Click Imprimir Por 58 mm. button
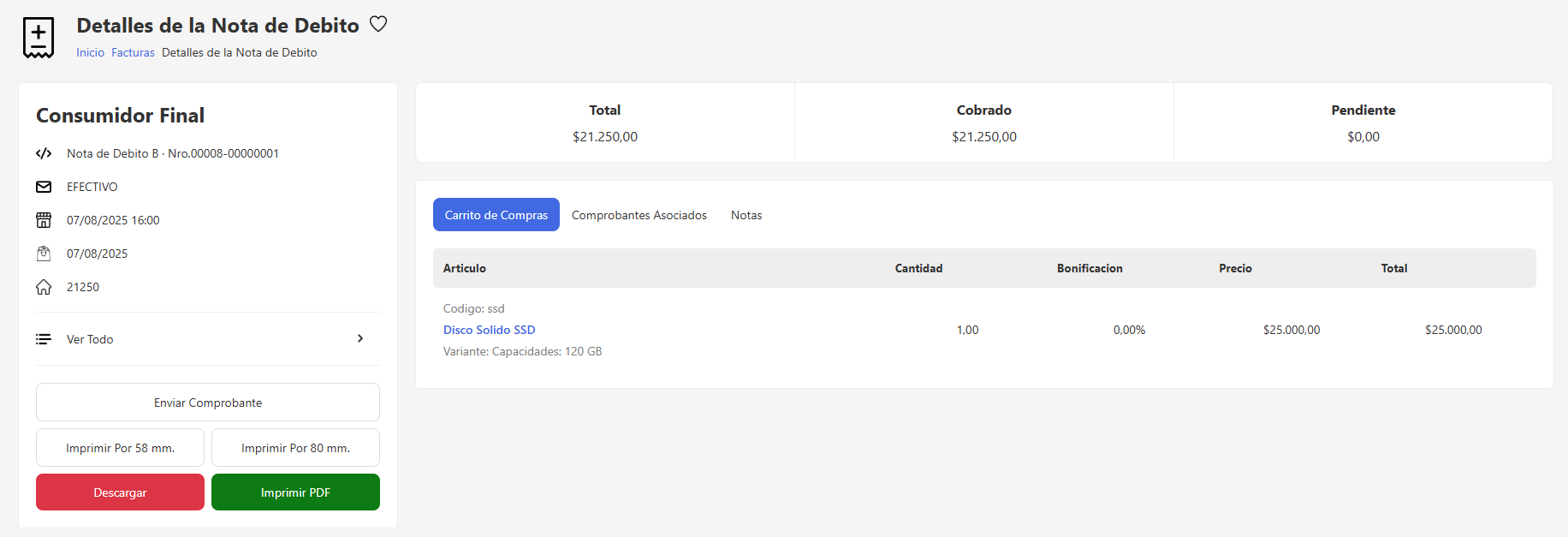The image size is (1568, 537). click(120, 448)
